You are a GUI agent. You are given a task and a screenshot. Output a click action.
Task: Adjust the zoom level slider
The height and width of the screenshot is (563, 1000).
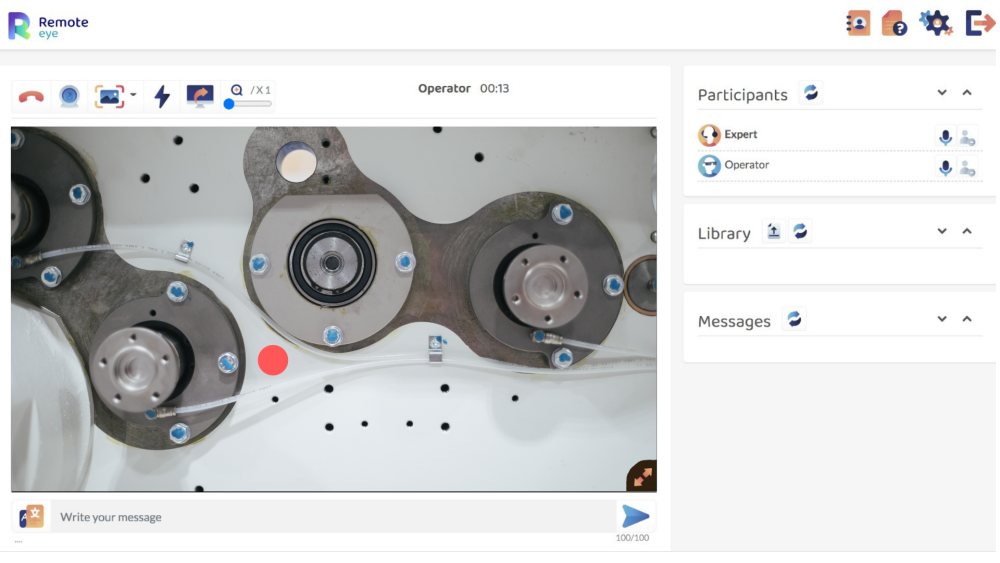pos(247,104)
